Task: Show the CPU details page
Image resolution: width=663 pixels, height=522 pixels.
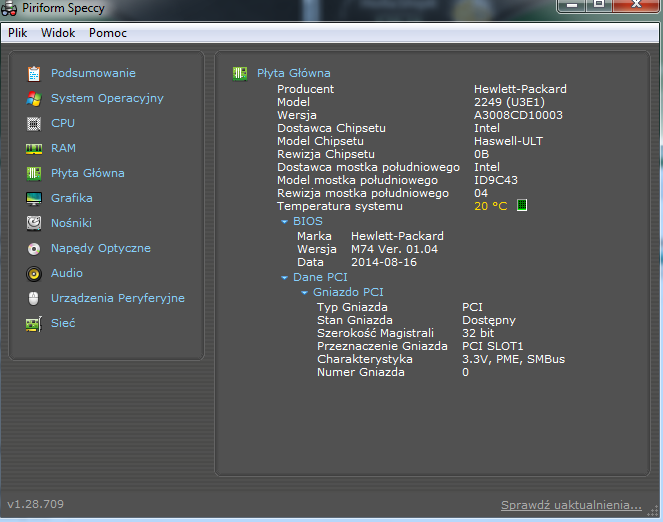Action: click(63, 123)
